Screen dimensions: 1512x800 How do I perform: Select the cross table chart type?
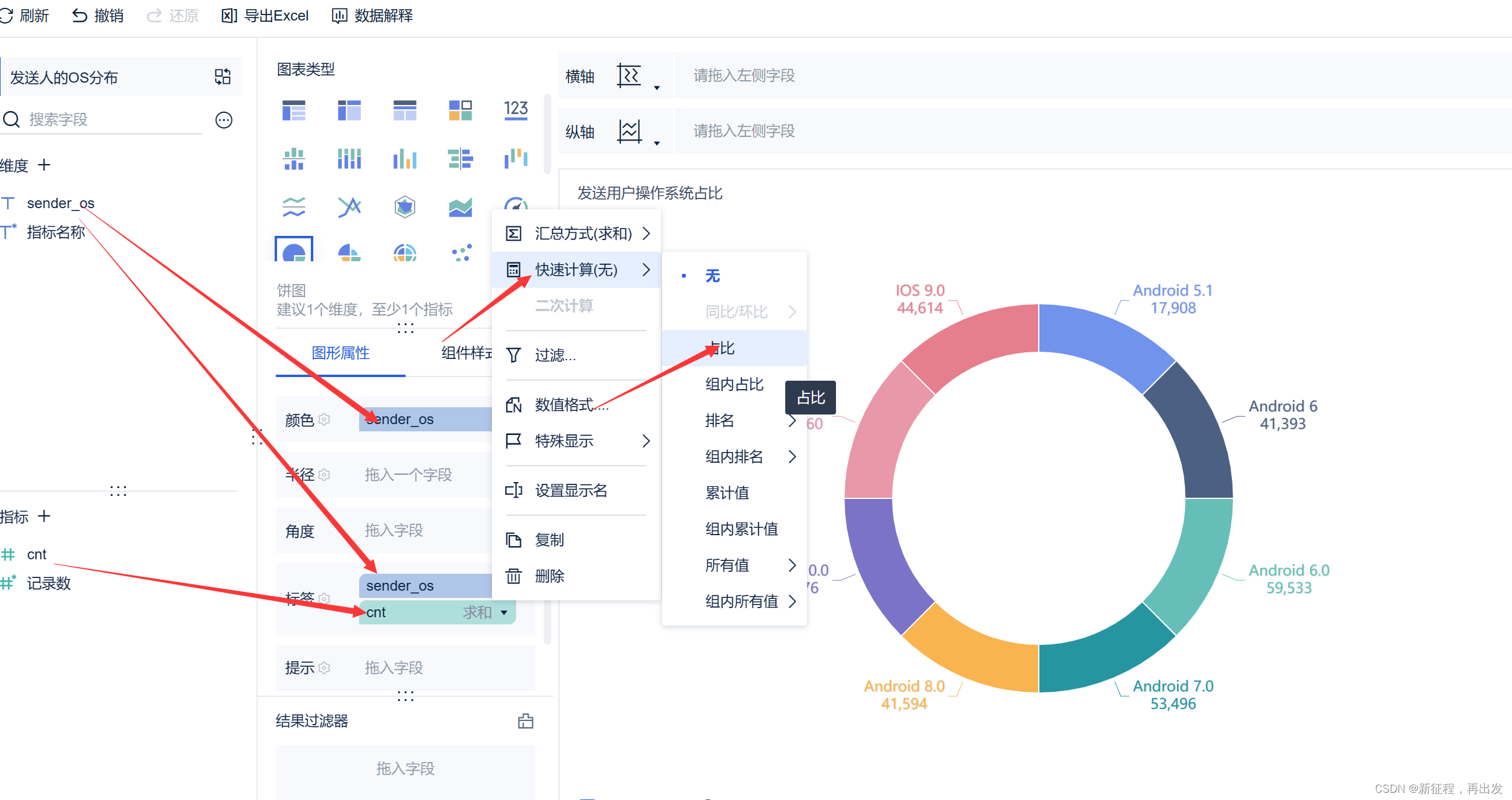(349, 110)
